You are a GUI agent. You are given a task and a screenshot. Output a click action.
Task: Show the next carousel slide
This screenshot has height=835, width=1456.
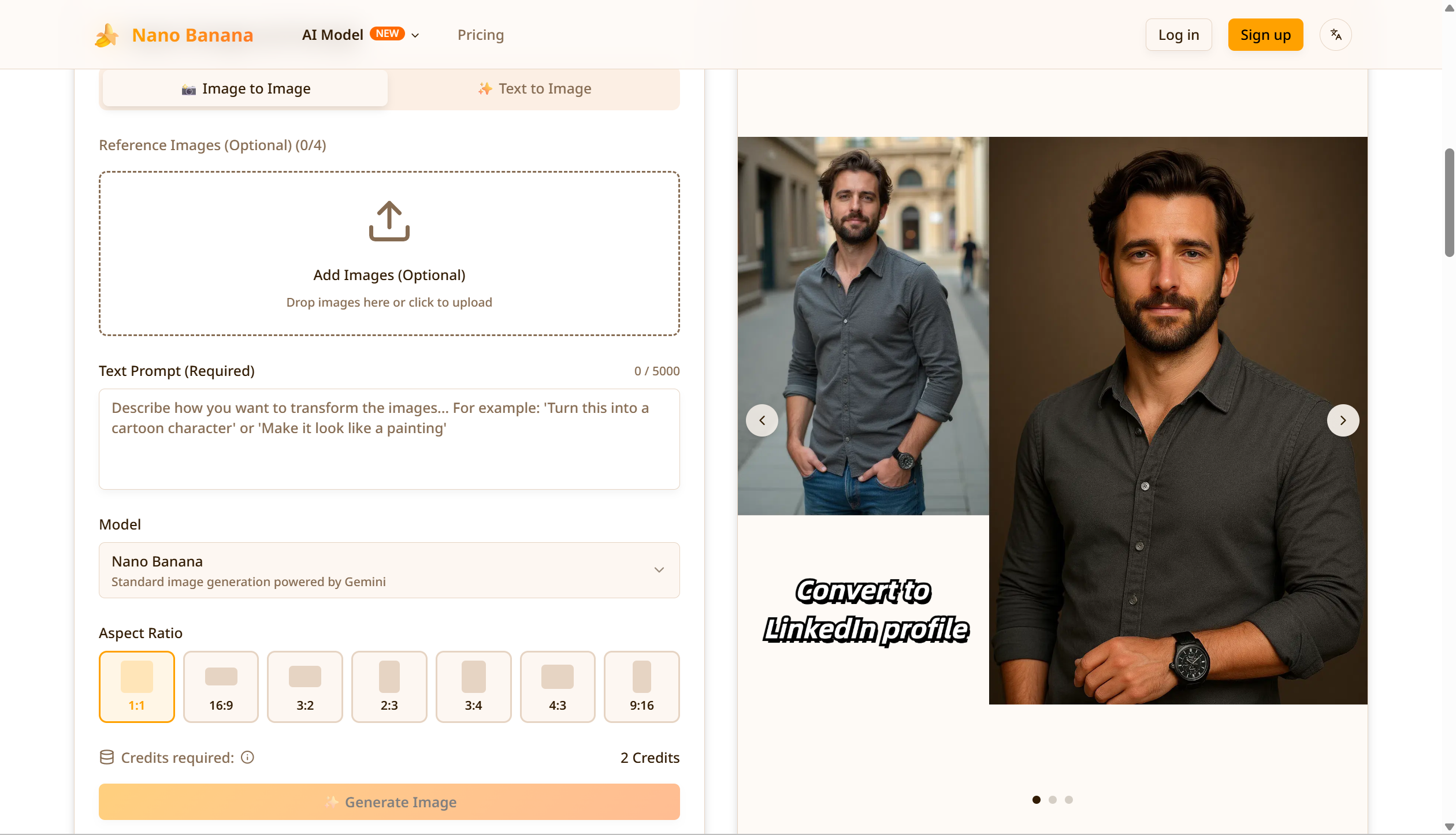click(x=1342, y=420)
